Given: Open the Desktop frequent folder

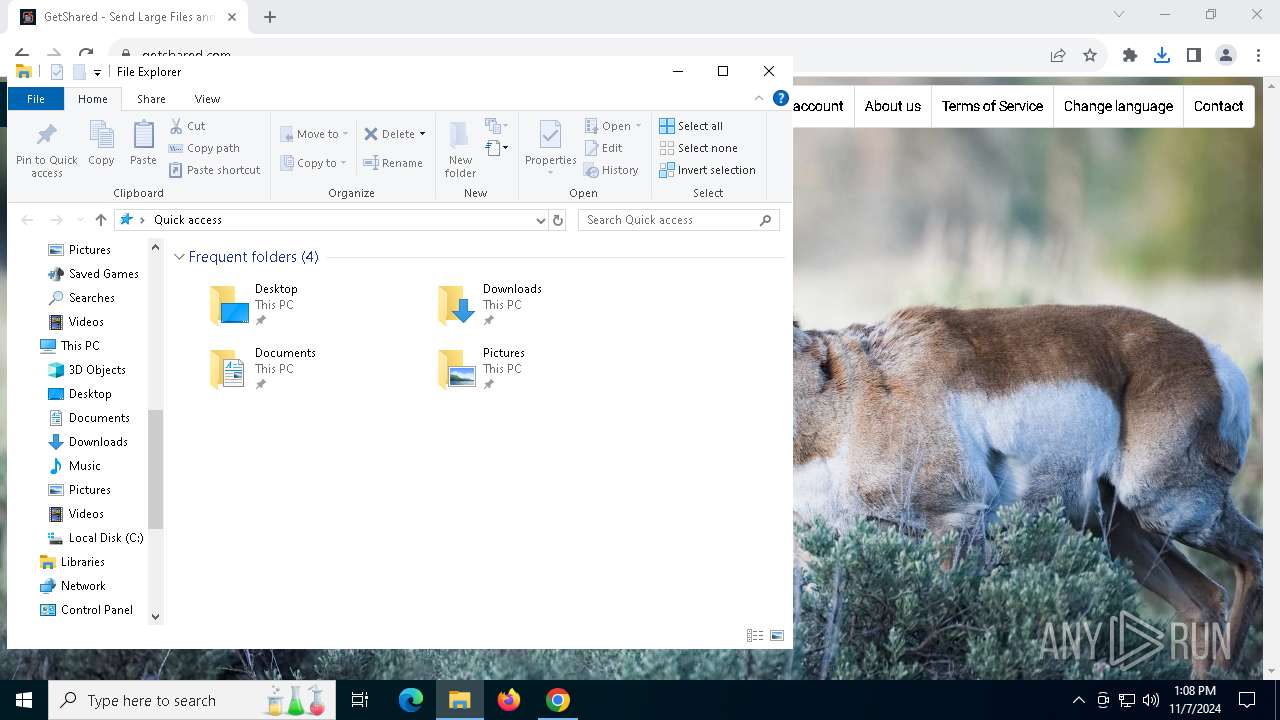Looking at the screenshot, I should pos(254,305).
